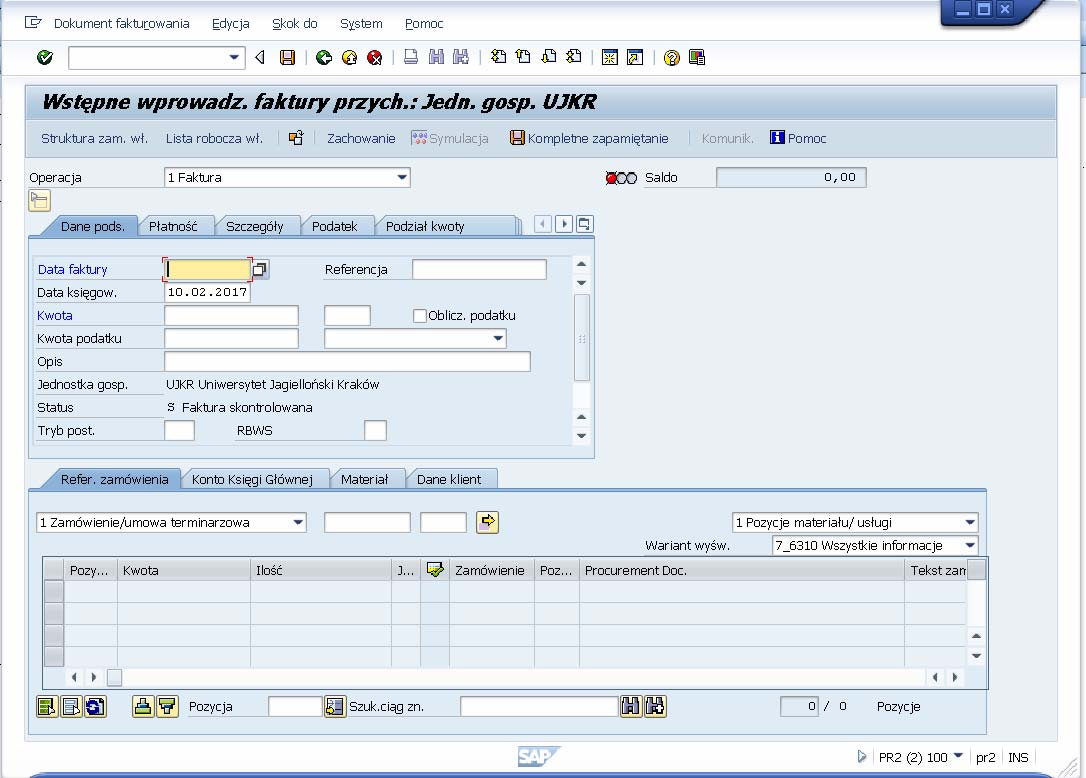Click the yellow folder icon below Operacja

coord(39,201)
